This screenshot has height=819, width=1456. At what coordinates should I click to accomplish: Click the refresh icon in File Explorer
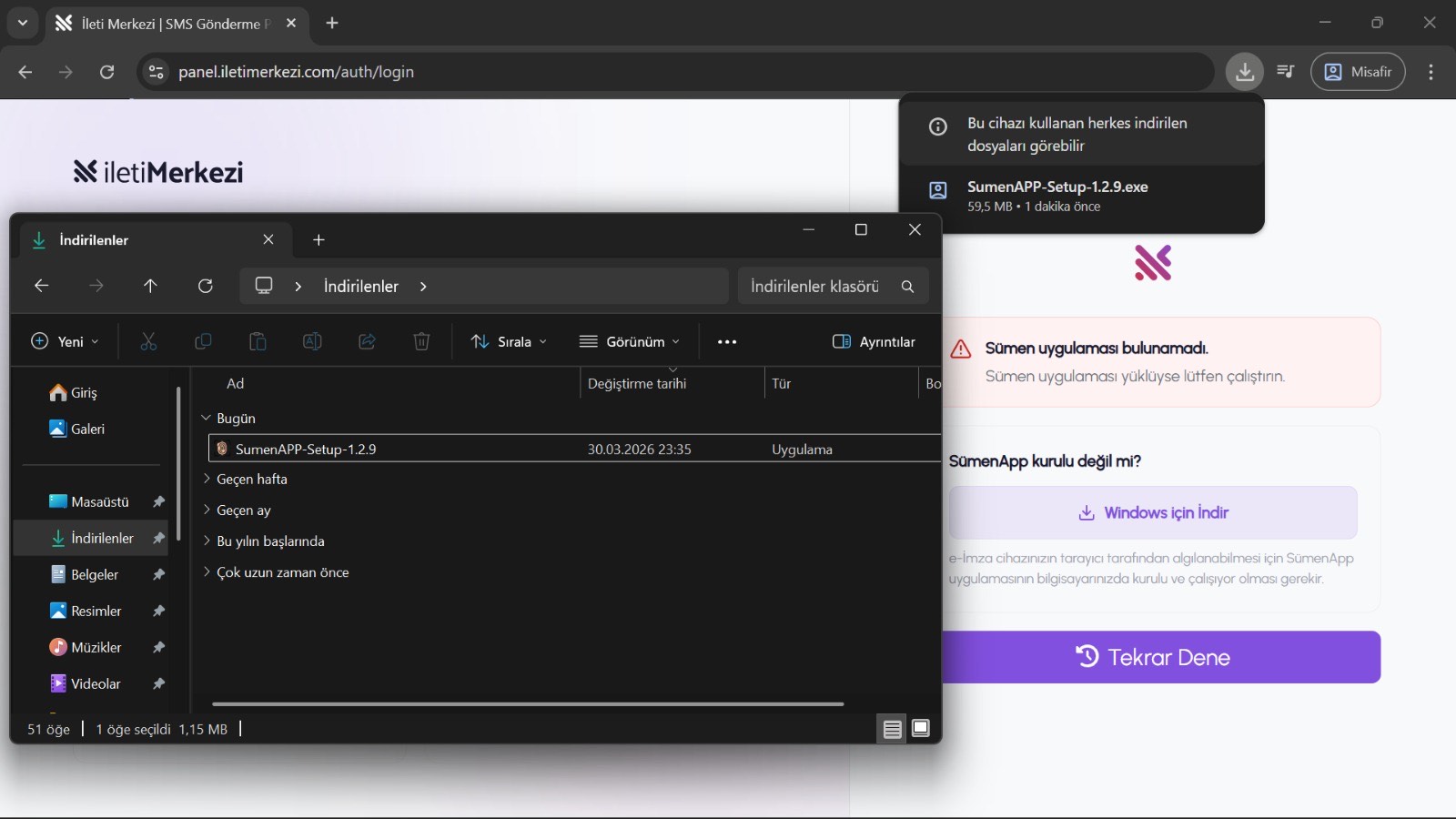pyautogui.click(x=206, y=286)
